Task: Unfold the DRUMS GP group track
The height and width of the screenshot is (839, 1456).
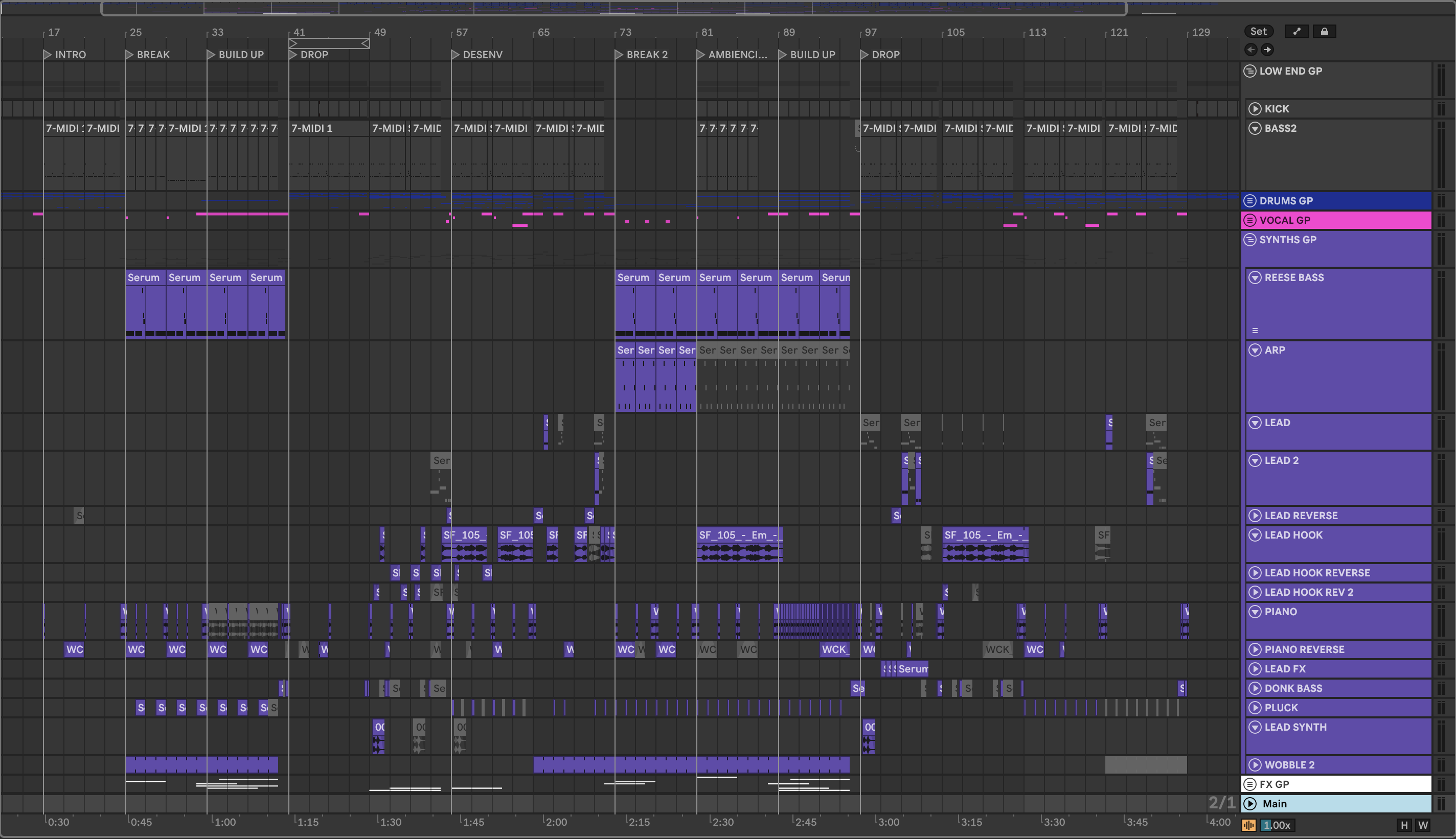Action: [x=1249, y=201]
